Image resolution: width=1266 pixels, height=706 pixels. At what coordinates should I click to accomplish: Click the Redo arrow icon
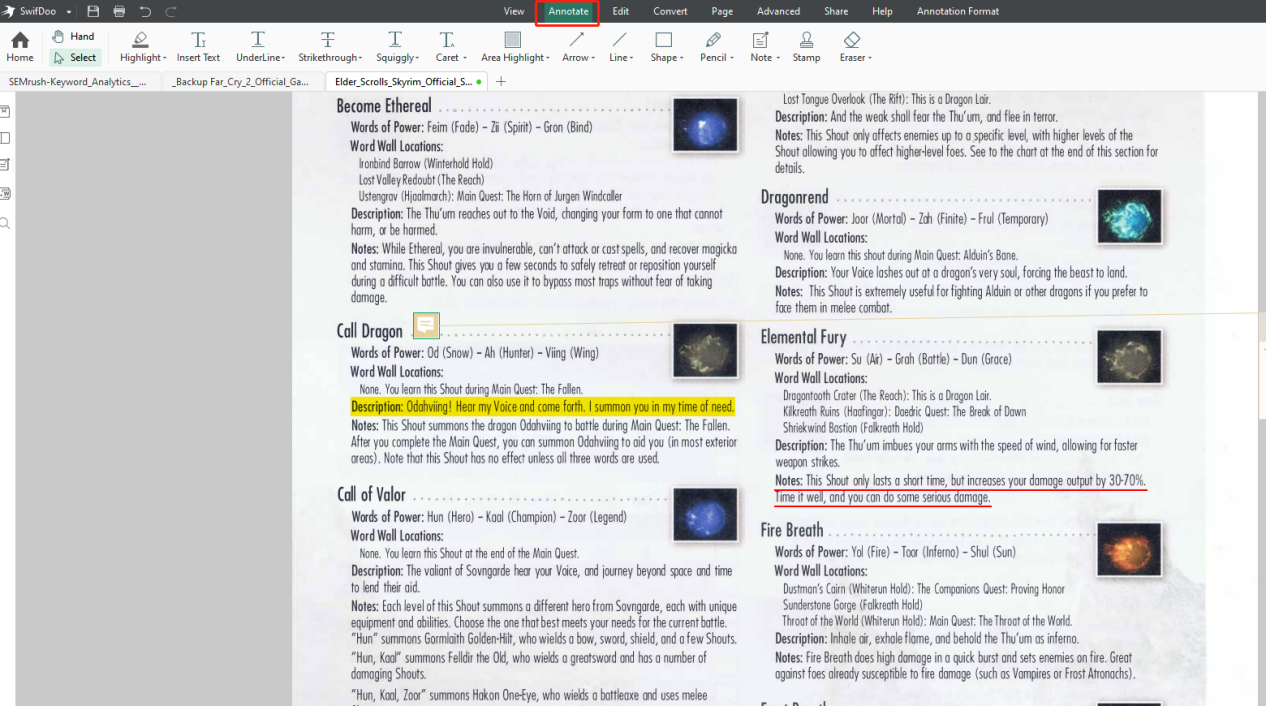coord(170,11)
